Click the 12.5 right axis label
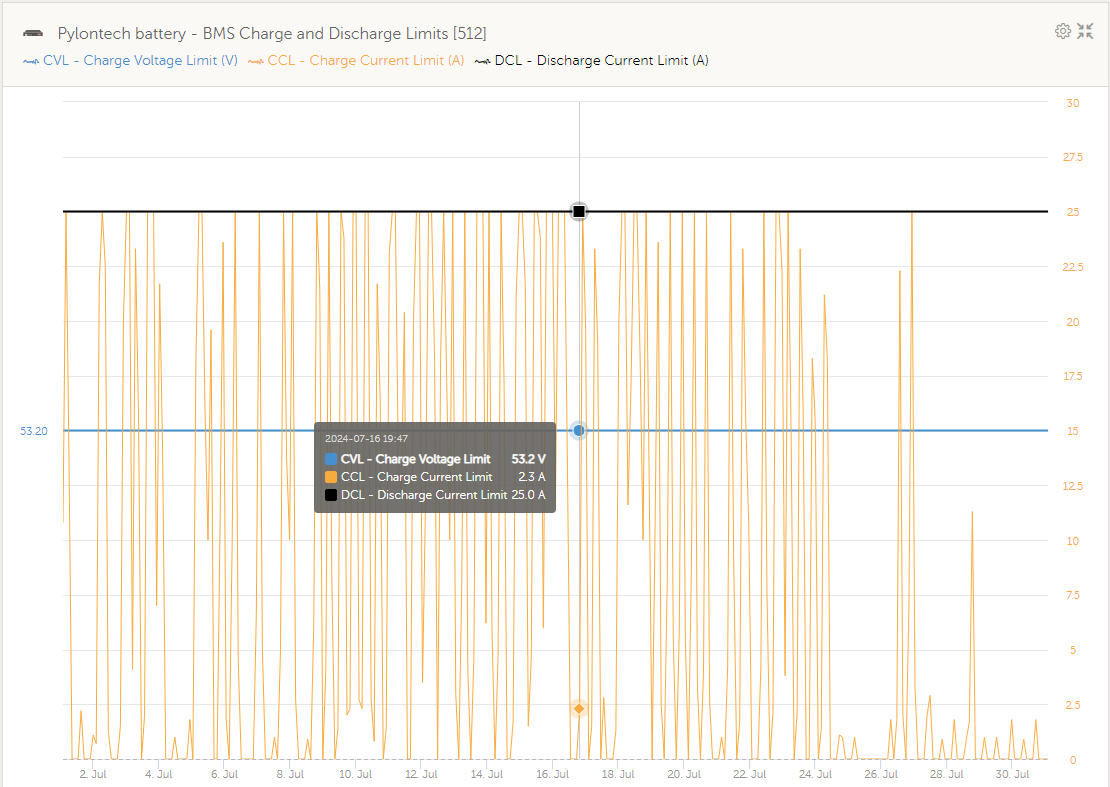 (x=1072, y=486)
